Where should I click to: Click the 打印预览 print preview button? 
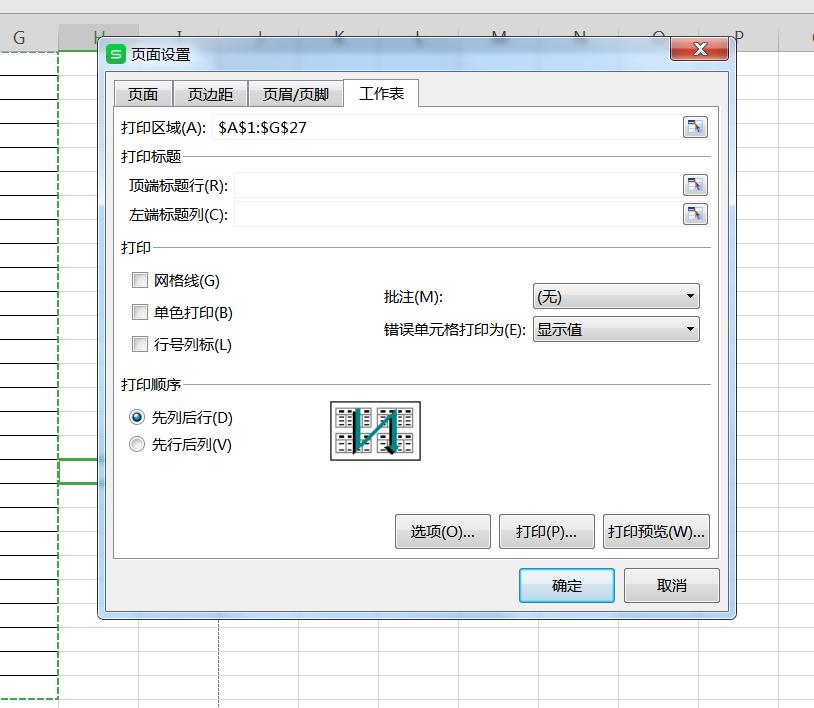pos(656,531)
